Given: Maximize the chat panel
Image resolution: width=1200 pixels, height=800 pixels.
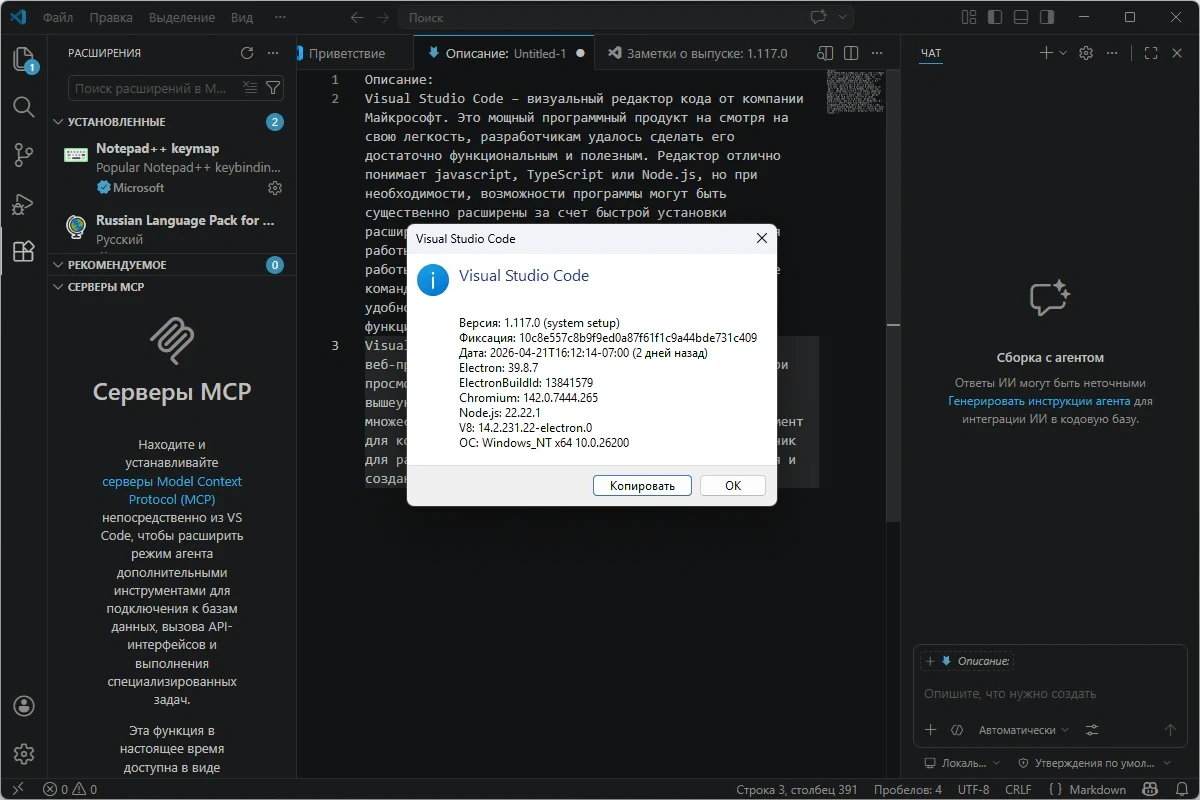Looking at the screenshot, I should (x=1151, y=53).
